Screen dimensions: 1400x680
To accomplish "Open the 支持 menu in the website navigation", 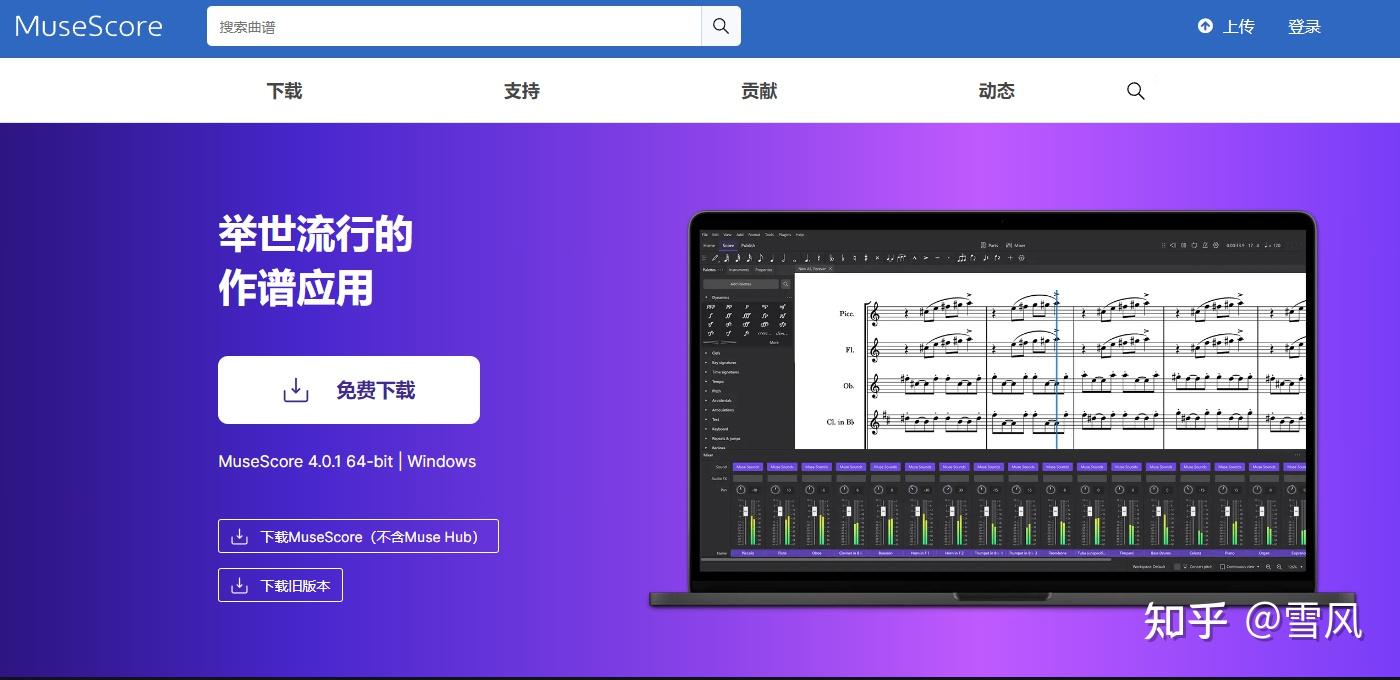I will point(521,90).
